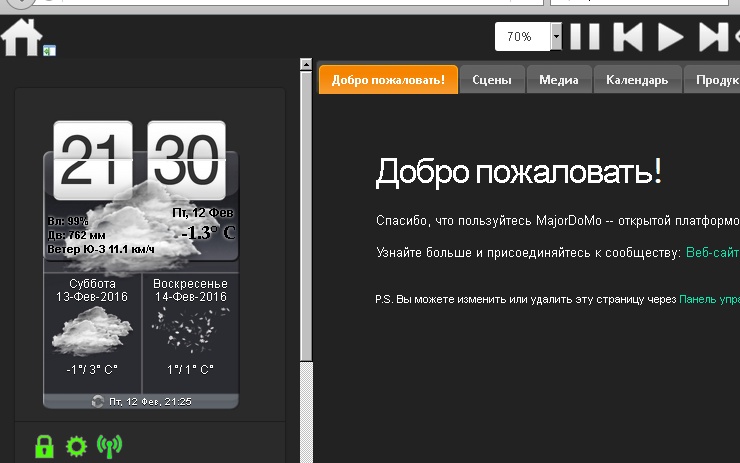This screenshot has height=463, width=740.
Task: Start media playback
Action: coord(671,36)
